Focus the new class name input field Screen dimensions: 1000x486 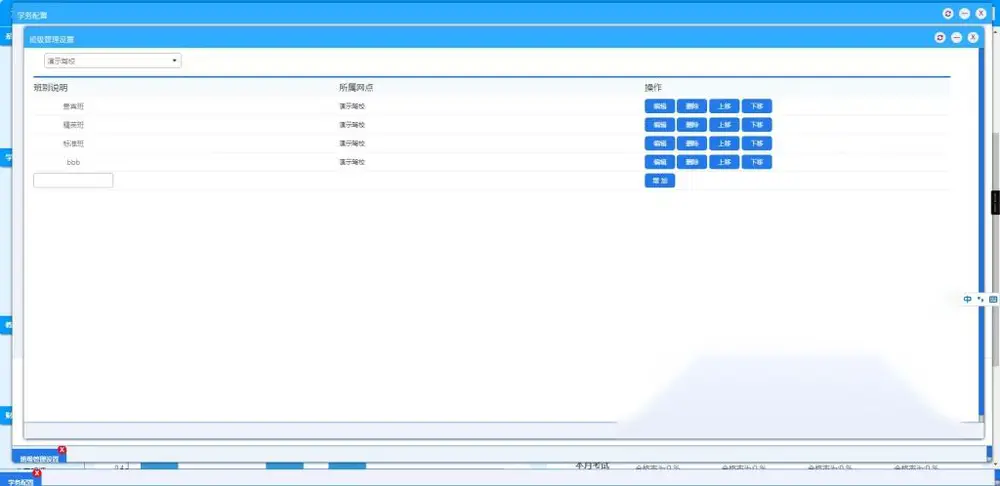click(73, 180)
